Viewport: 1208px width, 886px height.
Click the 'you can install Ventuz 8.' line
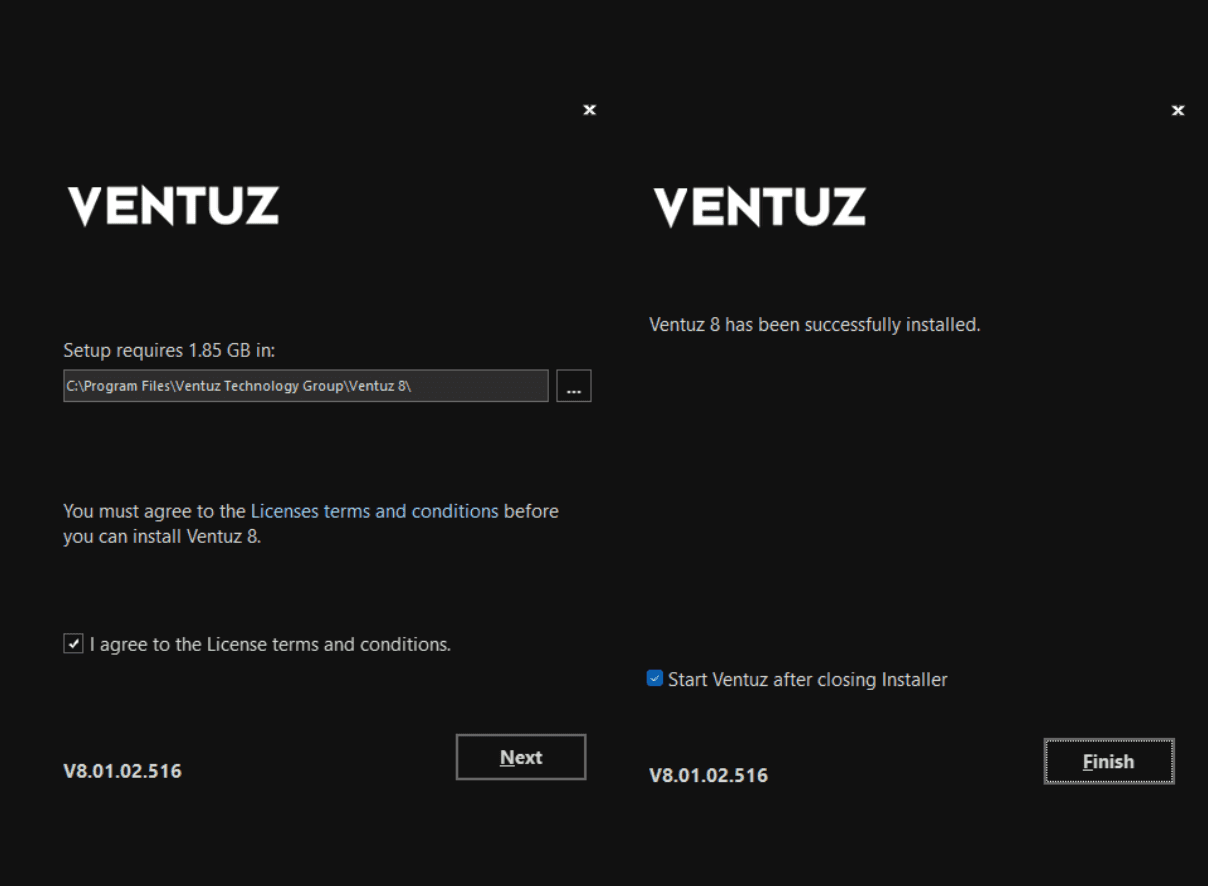coord(161,536)
